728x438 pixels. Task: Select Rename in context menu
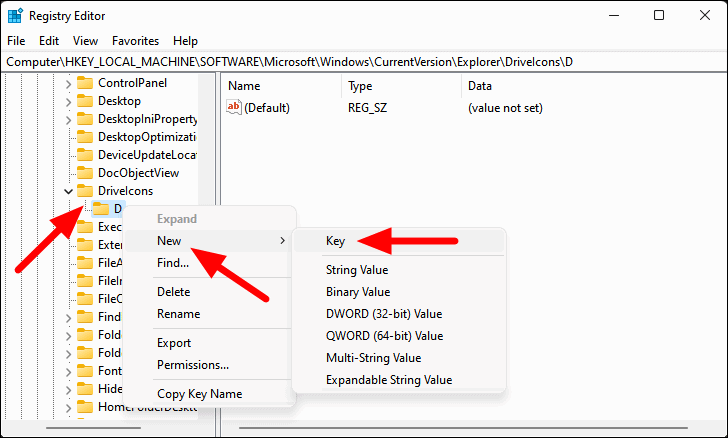pos(208,314)
